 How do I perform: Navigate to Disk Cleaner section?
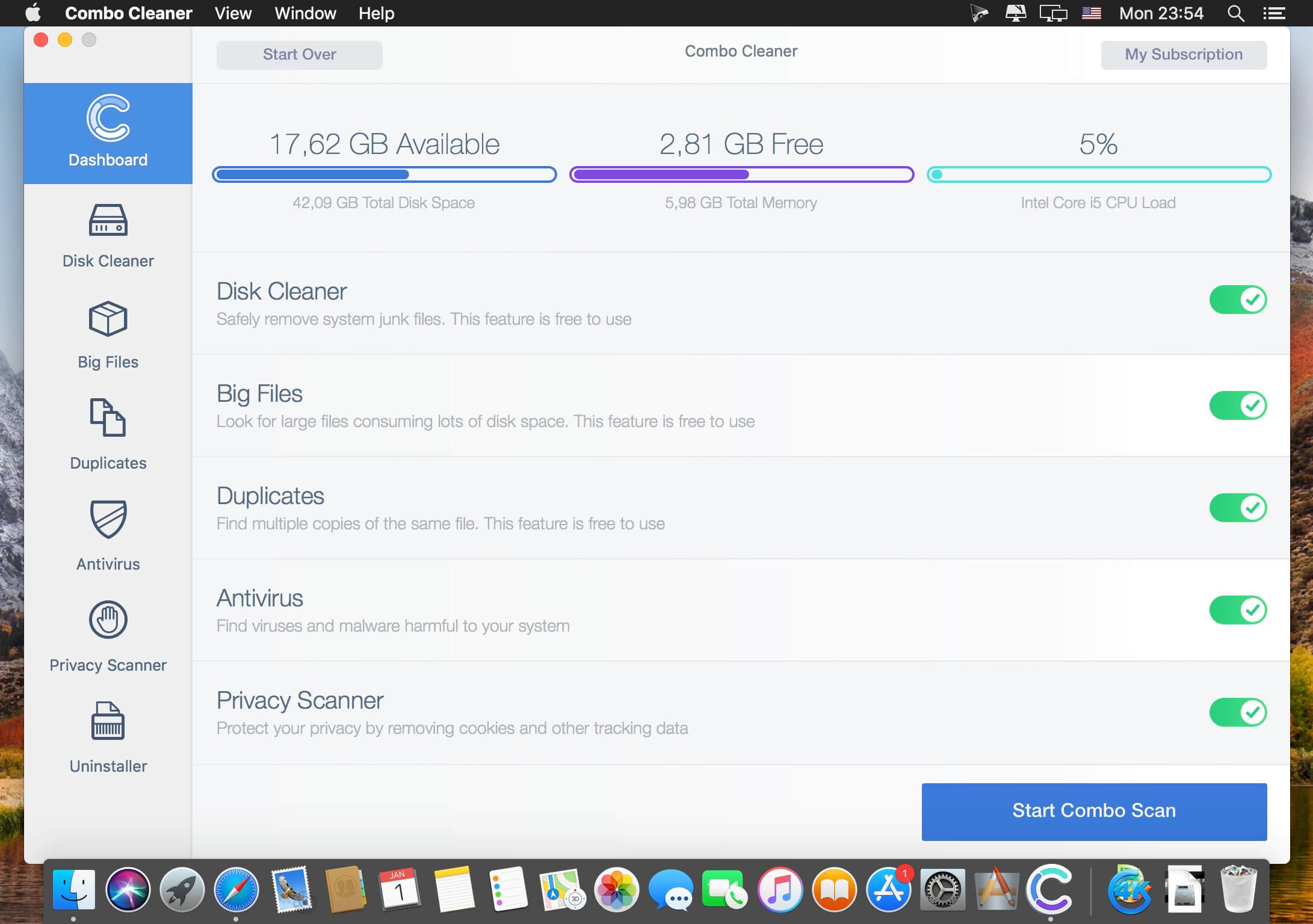click(107, 236)
